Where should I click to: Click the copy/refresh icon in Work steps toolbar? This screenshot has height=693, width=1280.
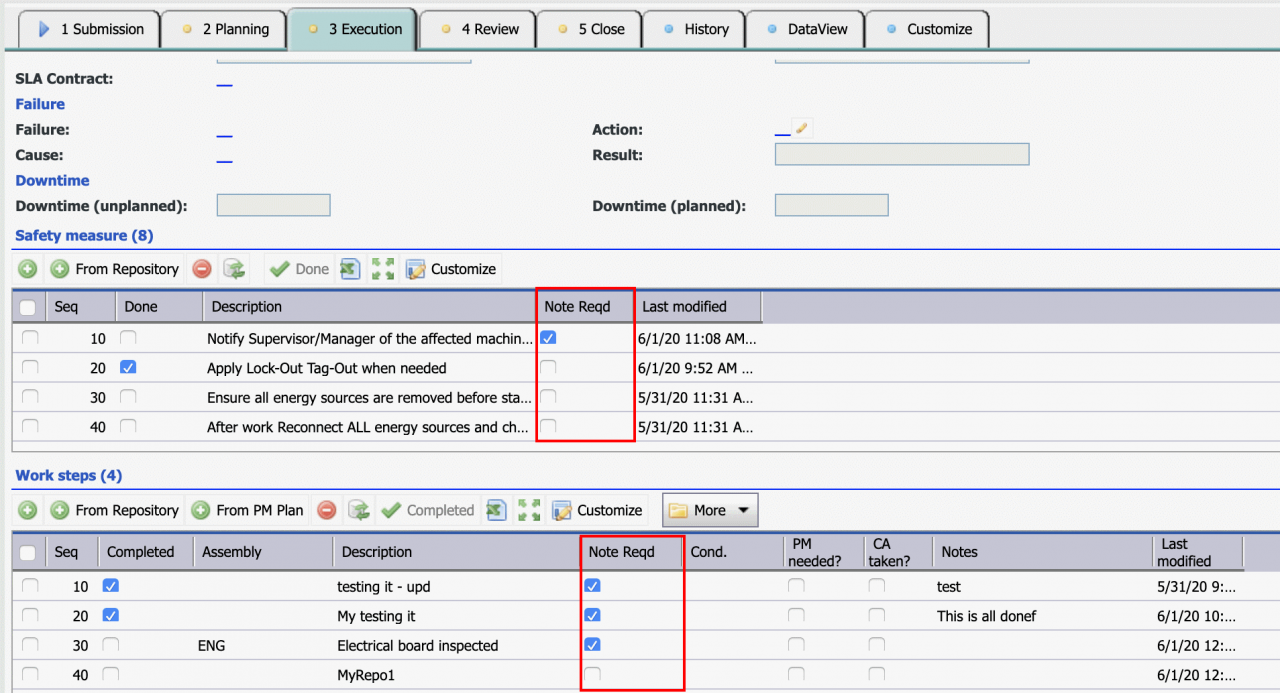(359, 510)
